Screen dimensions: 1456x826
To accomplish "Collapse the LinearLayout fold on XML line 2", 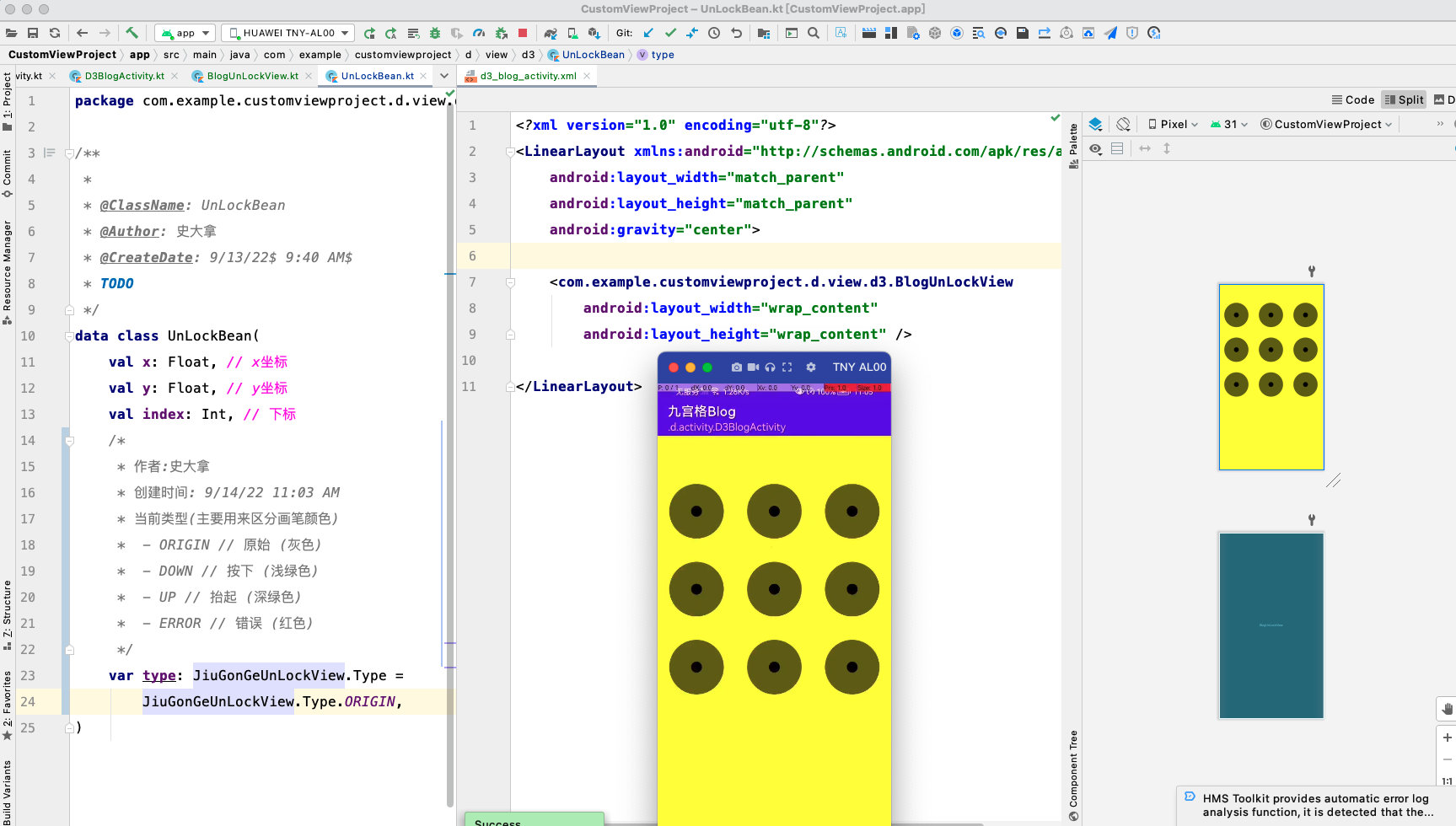I will pos(510,152).
